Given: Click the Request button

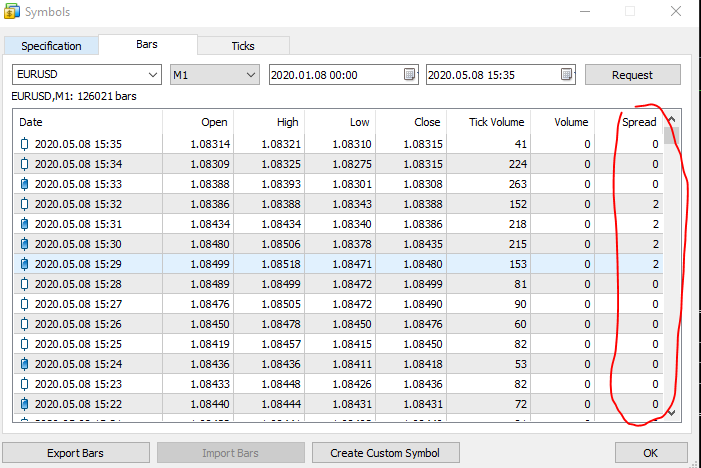Looking at the screenshot, I should tap(633, 75).
